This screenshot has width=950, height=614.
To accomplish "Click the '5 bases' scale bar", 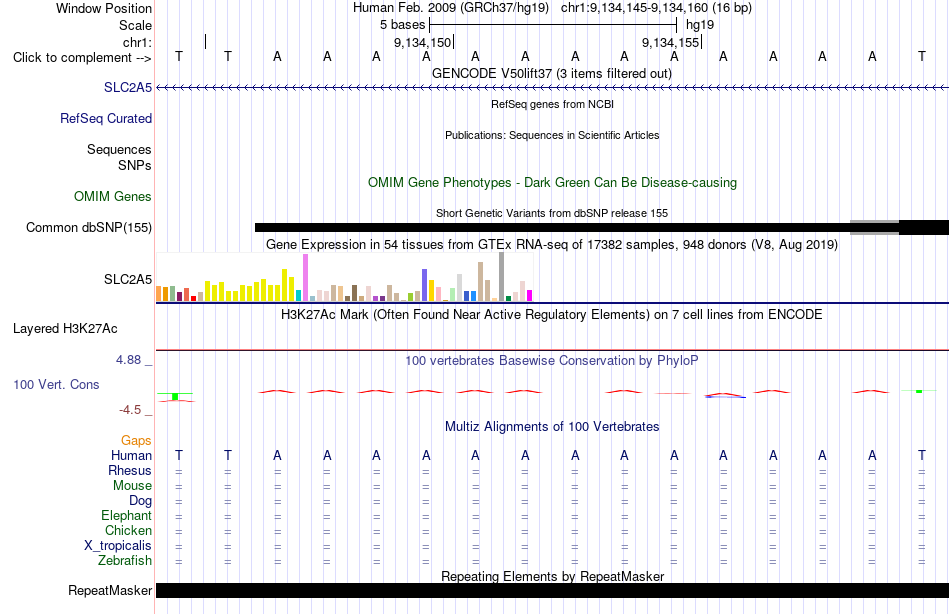I will tap(553, 25).
